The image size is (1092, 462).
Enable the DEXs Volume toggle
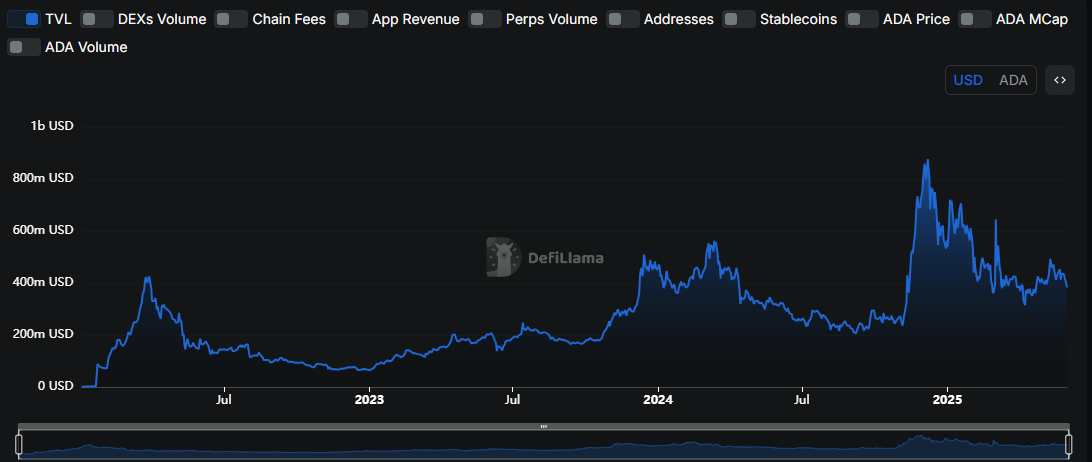click(x=97, y=20)
